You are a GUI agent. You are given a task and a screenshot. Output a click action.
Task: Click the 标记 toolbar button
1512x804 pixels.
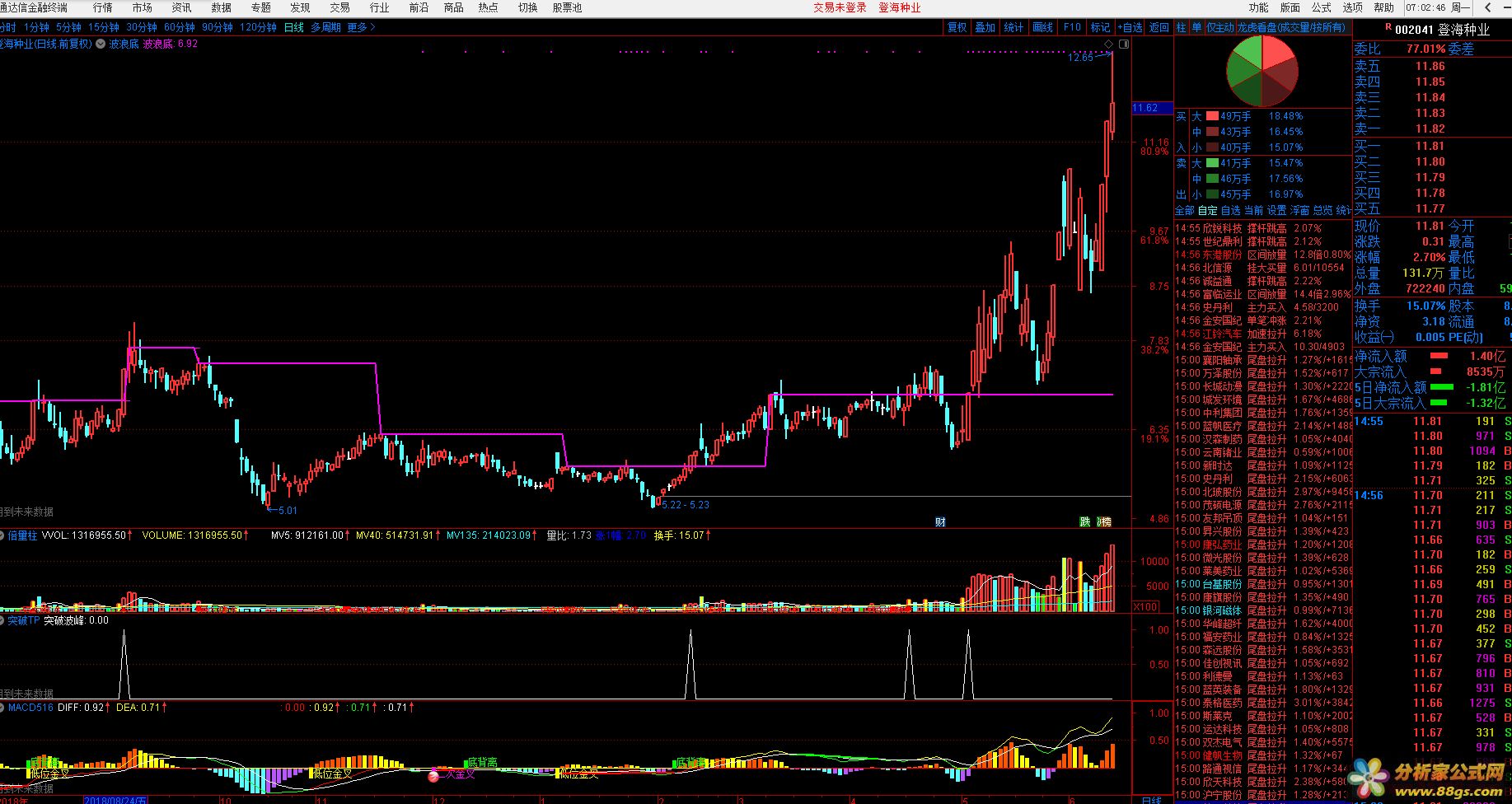coord(1101,27)
